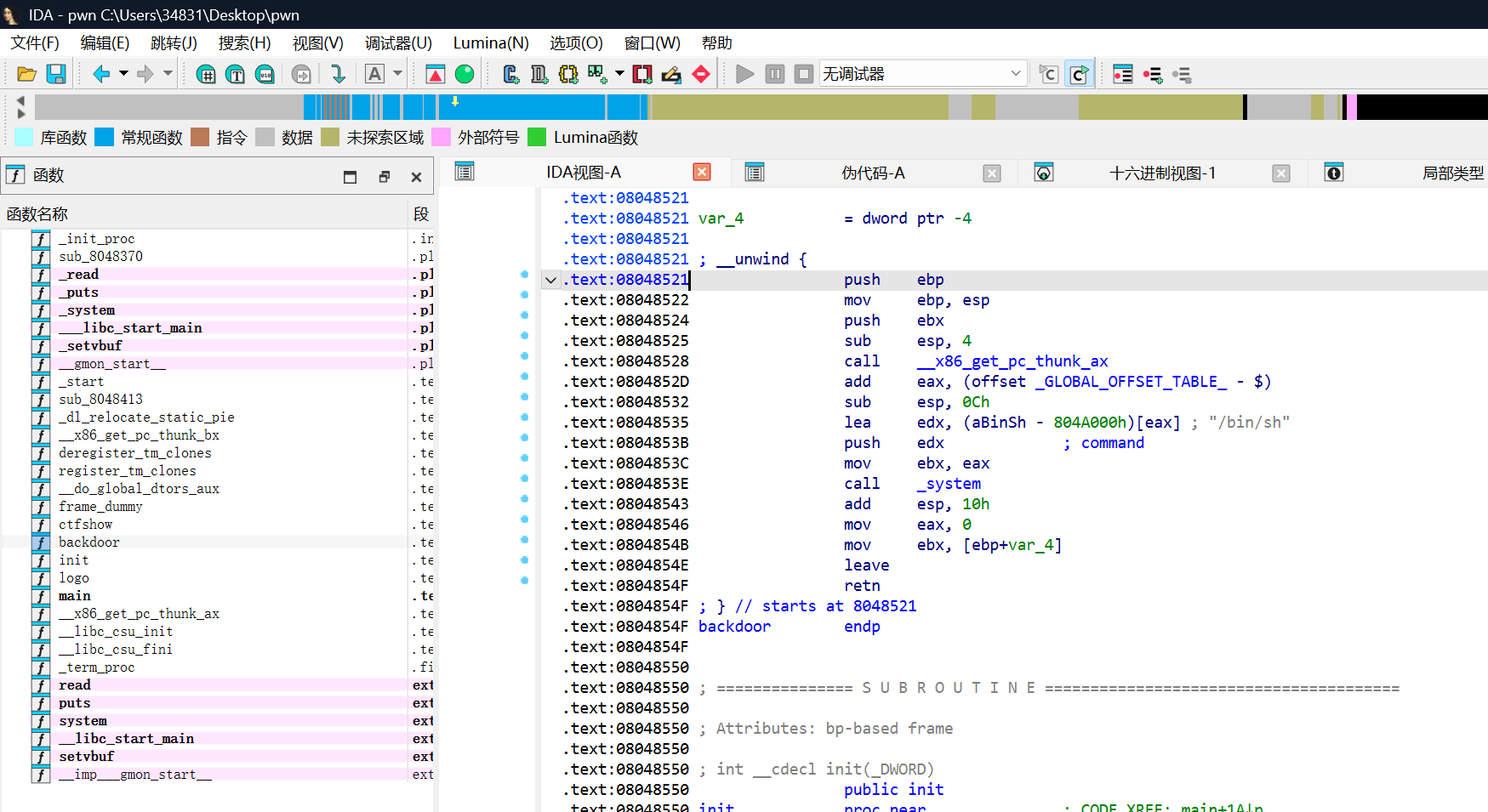The width and height of the screenshot is (1488, 812).
Task: Click the green circle toolbar icon
Action: coord(465,74)
